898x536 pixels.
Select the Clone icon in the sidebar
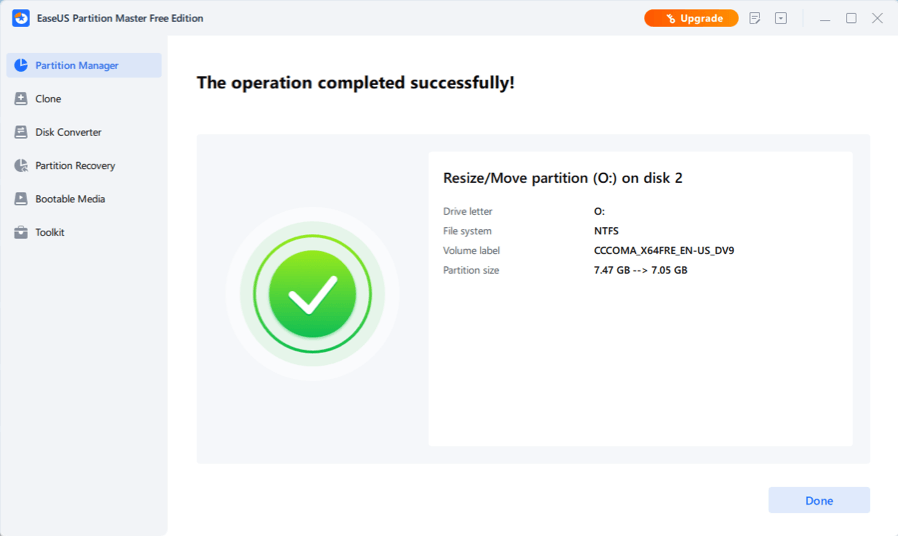pyautogui.click(x=21, y=99)
